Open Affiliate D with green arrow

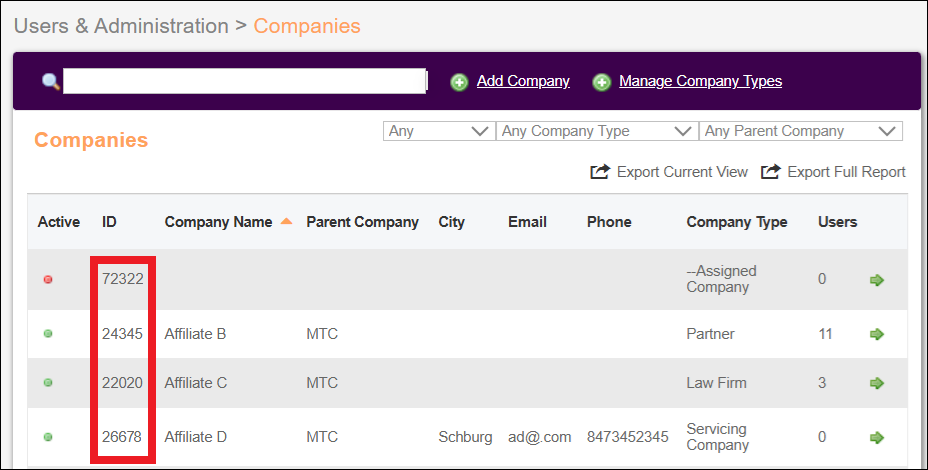[x=877, y=437]
